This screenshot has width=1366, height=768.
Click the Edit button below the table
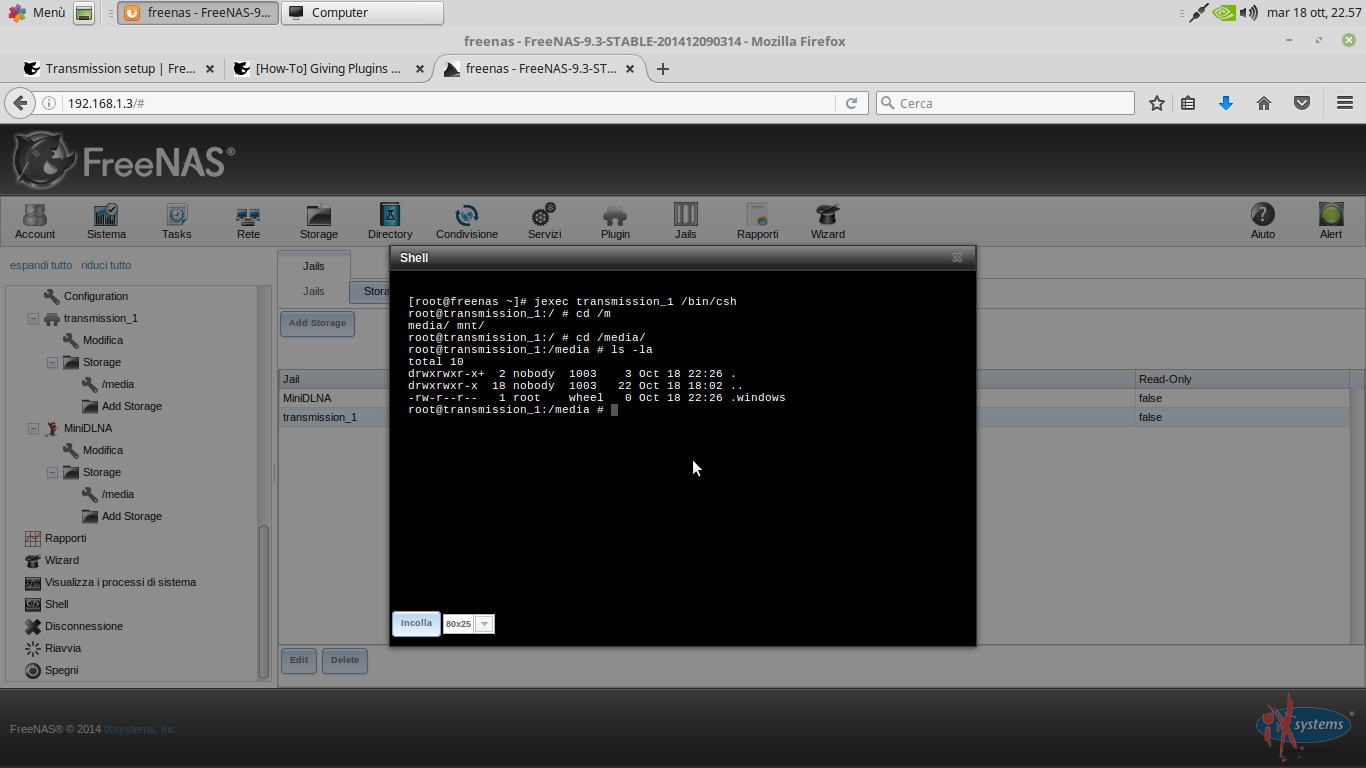299,660
